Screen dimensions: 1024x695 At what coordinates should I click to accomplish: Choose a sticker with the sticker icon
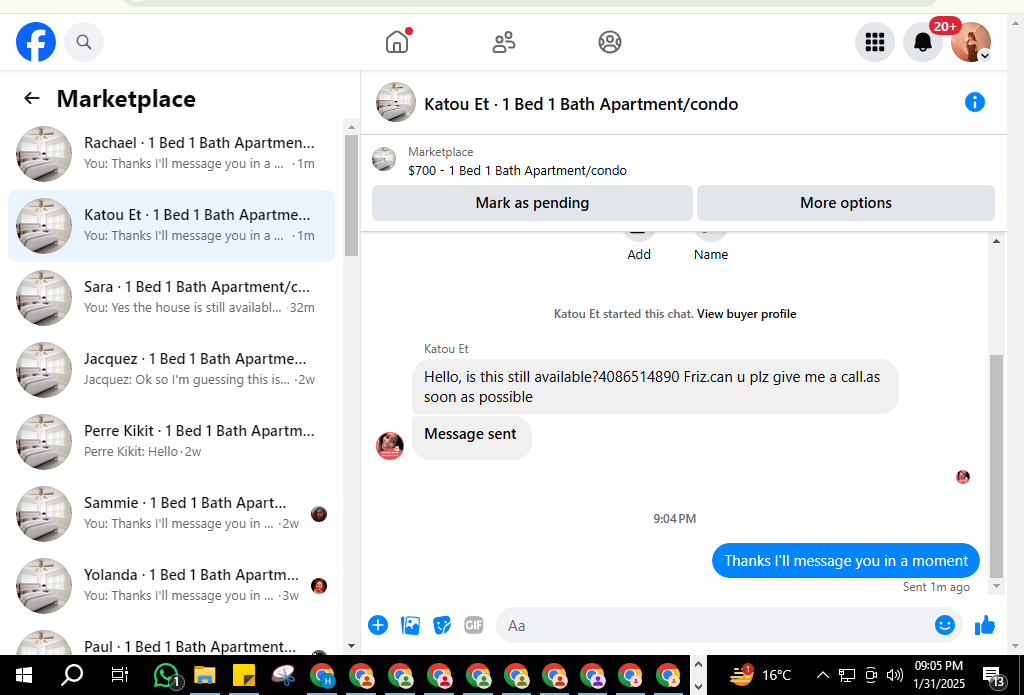tap(442, 625)
